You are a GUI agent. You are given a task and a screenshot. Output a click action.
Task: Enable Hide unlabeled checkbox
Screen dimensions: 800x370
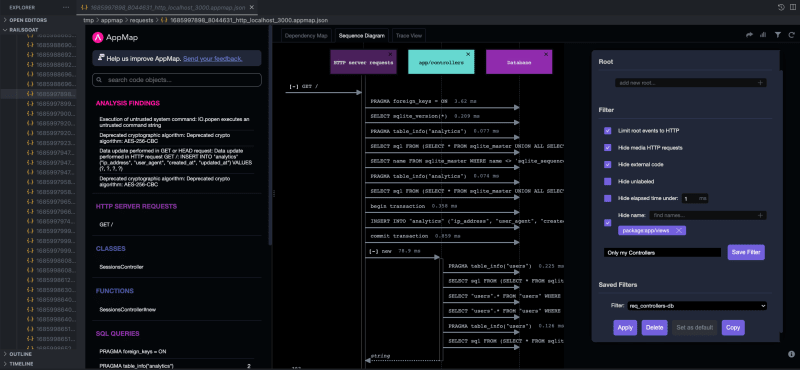click(x=608, y=181)
